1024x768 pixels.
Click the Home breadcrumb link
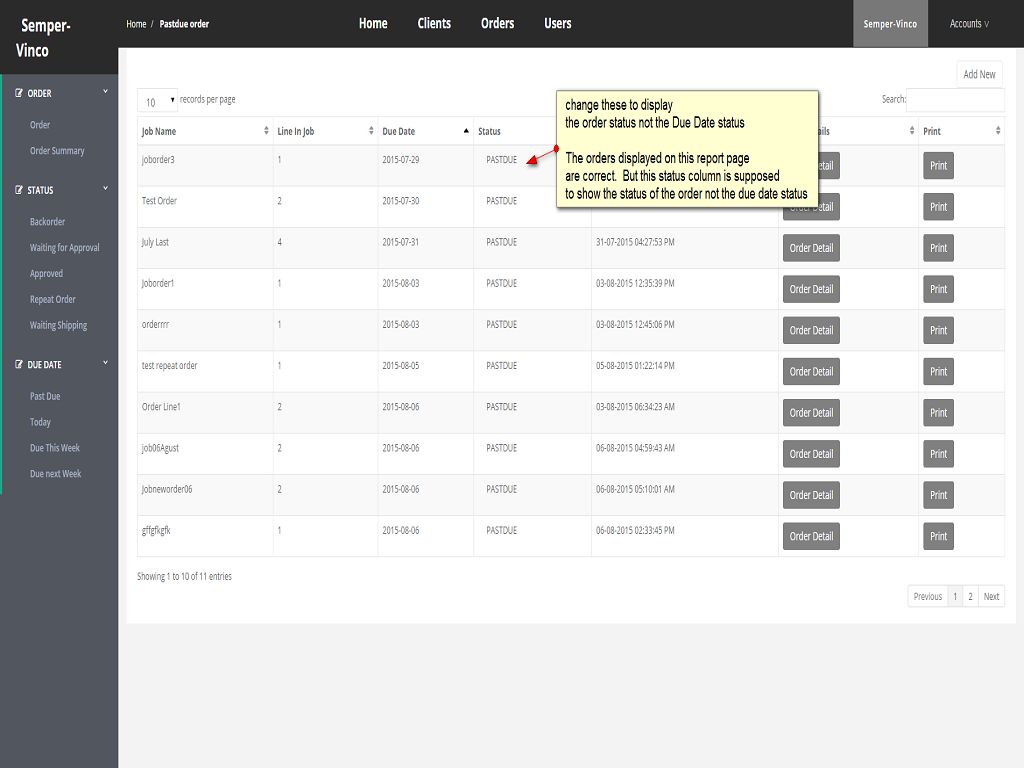point(136,24)
